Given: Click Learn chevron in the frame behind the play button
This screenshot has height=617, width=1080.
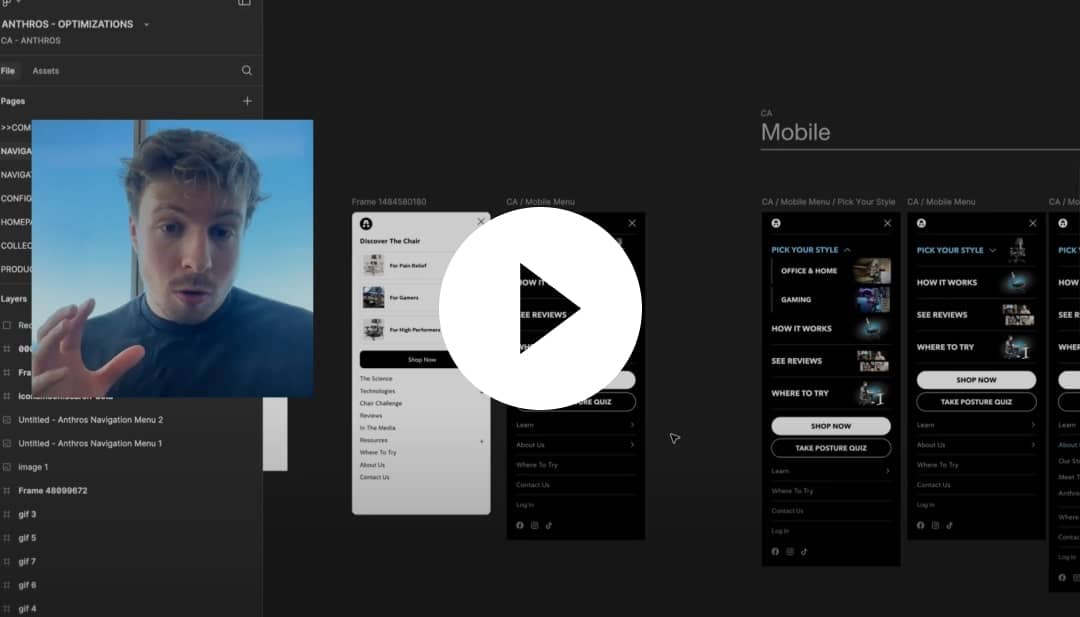Looking at the screenshot, I should [x=632, y=425].
